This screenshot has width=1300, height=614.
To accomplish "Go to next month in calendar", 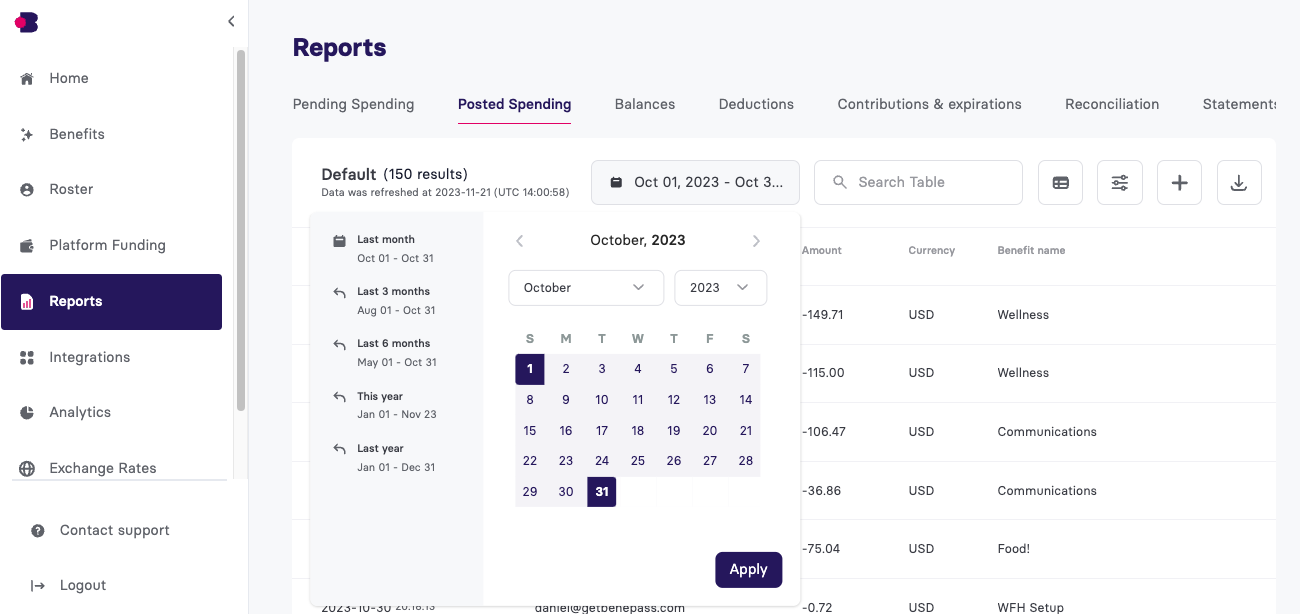I will (756, 241).
